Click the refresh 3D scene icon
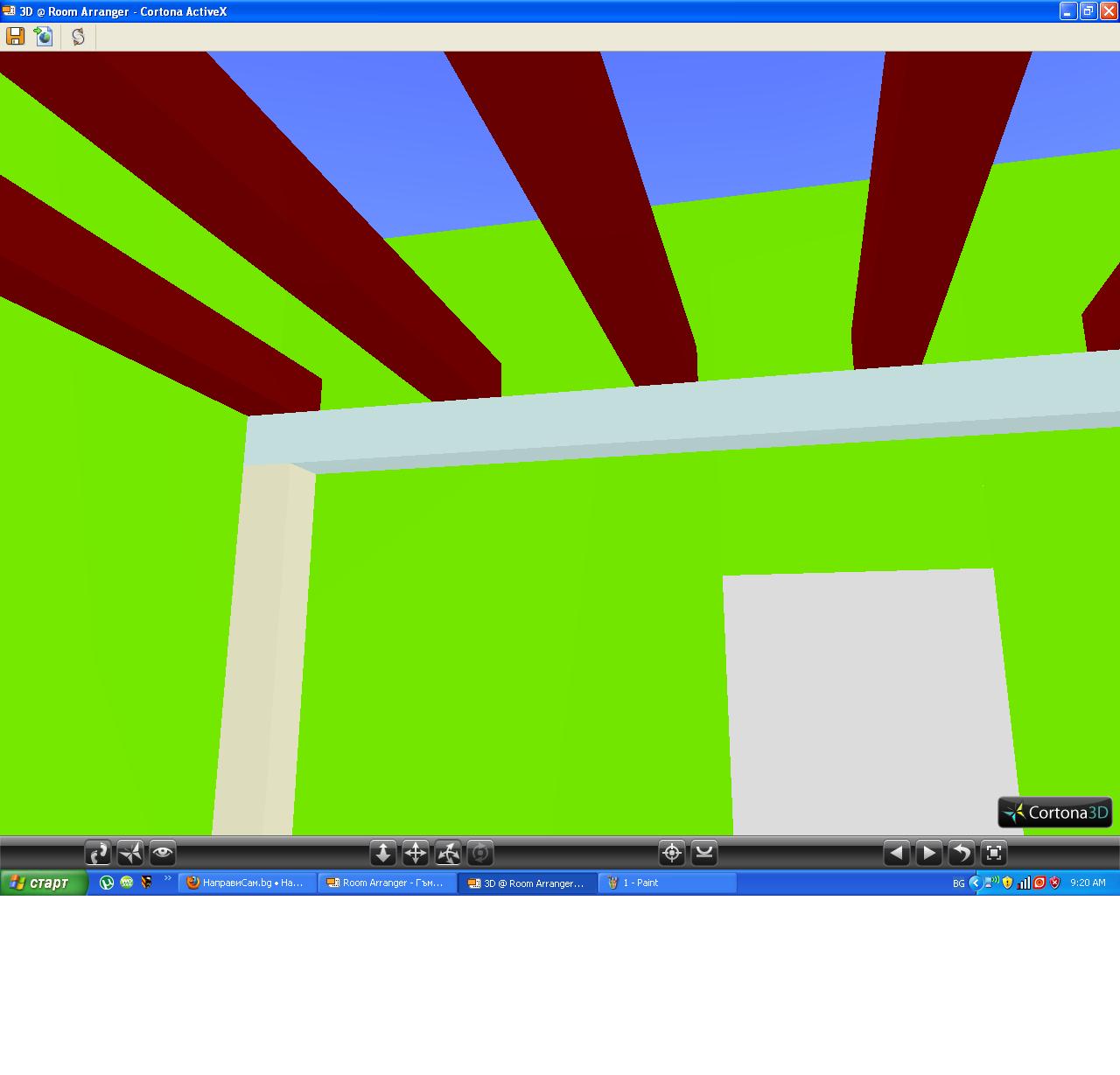The width and height of the screenshot is (1120, 1075). 78,36
